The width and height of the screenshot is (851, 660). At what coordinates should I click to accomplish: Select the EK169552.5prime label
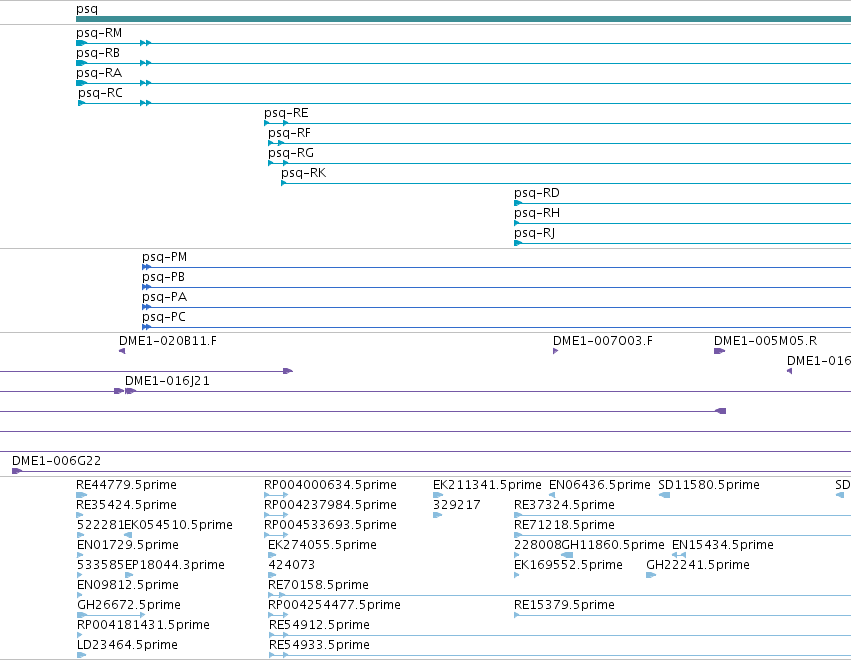[568, 565]
